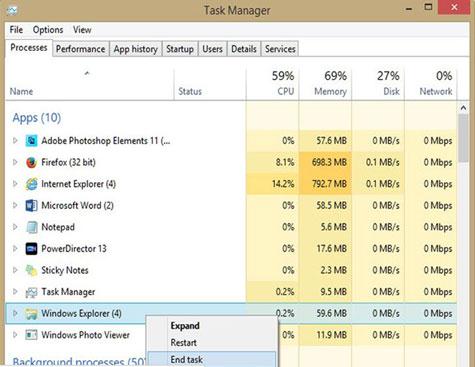Select the Windows Photo Viewer icon

tap(31, 335)
